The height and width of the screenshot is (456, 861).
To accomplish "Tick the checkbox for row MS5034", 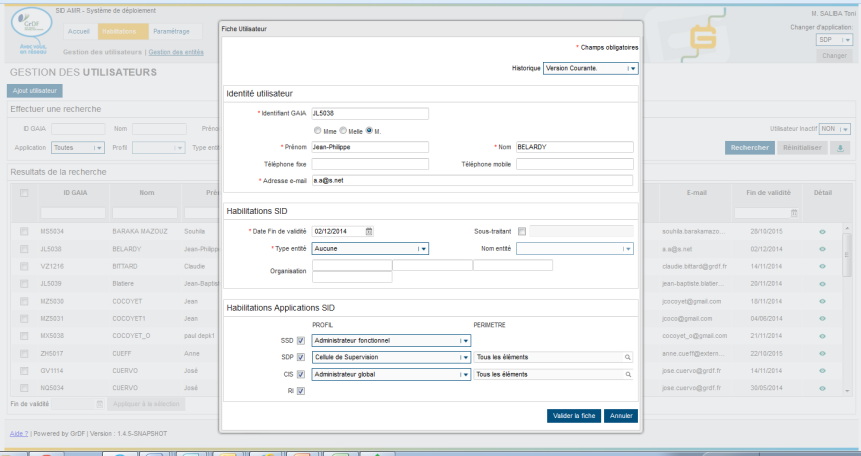I will coord(24,232).
